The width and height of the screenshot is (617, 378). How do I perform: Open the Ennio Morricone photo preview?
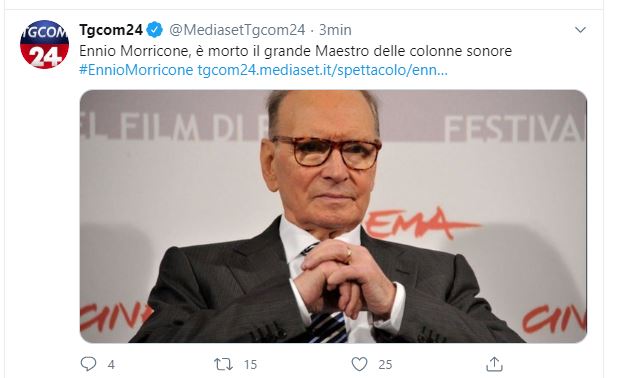(x=333, y=216)
